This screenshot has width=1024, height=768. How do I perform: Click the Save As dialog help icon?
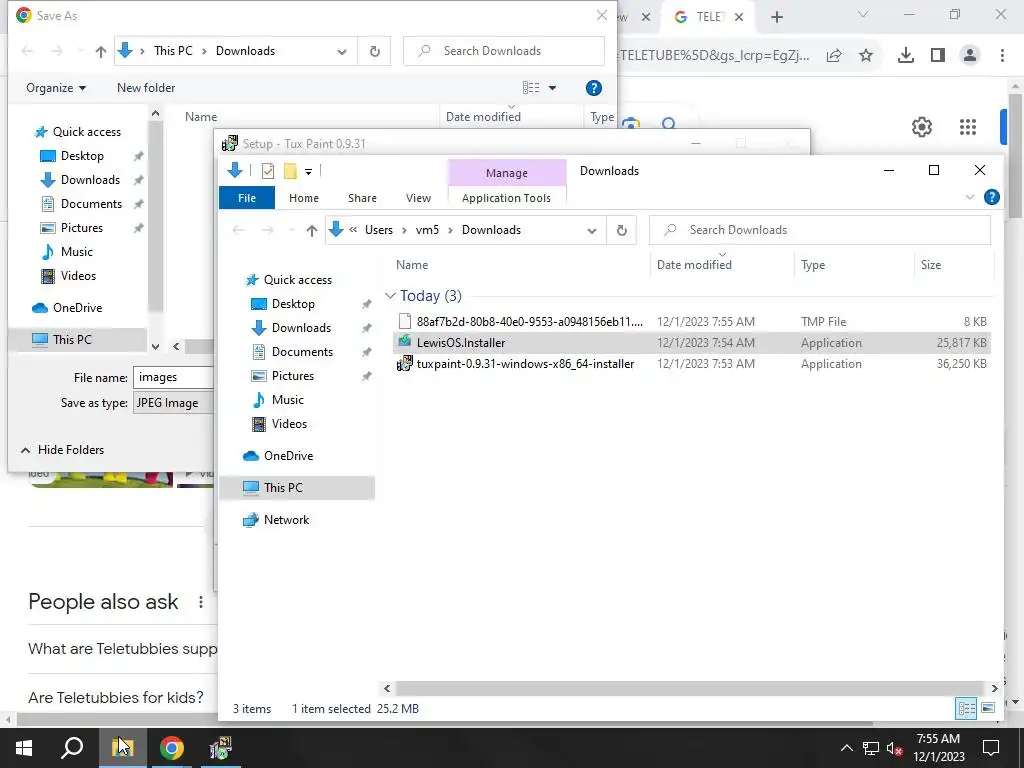pyautogui.click(x=593, y=88)
